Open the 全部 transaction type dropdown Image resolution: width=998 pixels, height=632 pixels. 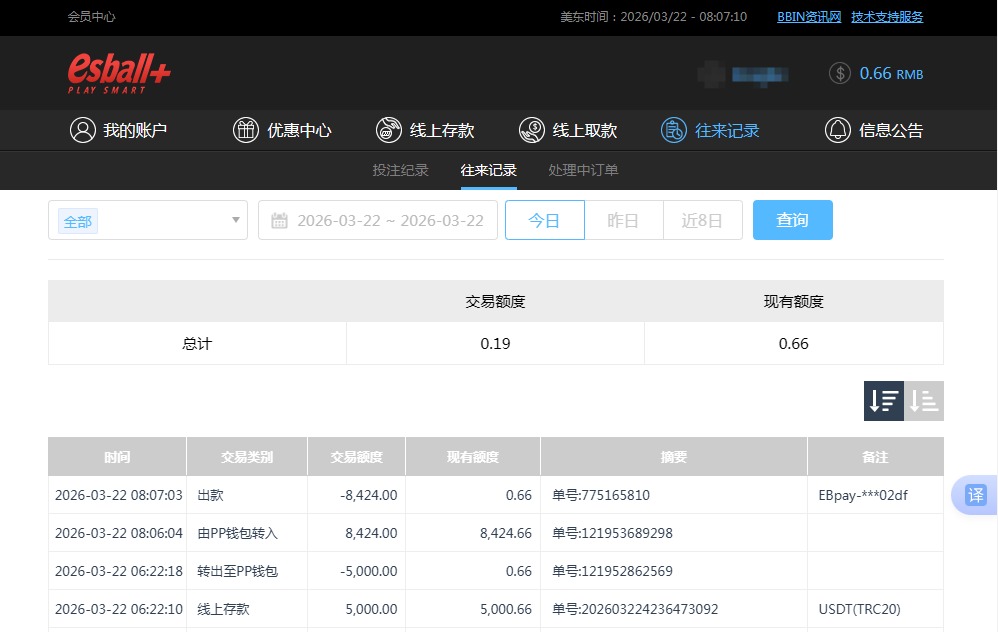[x=147, y=220]
